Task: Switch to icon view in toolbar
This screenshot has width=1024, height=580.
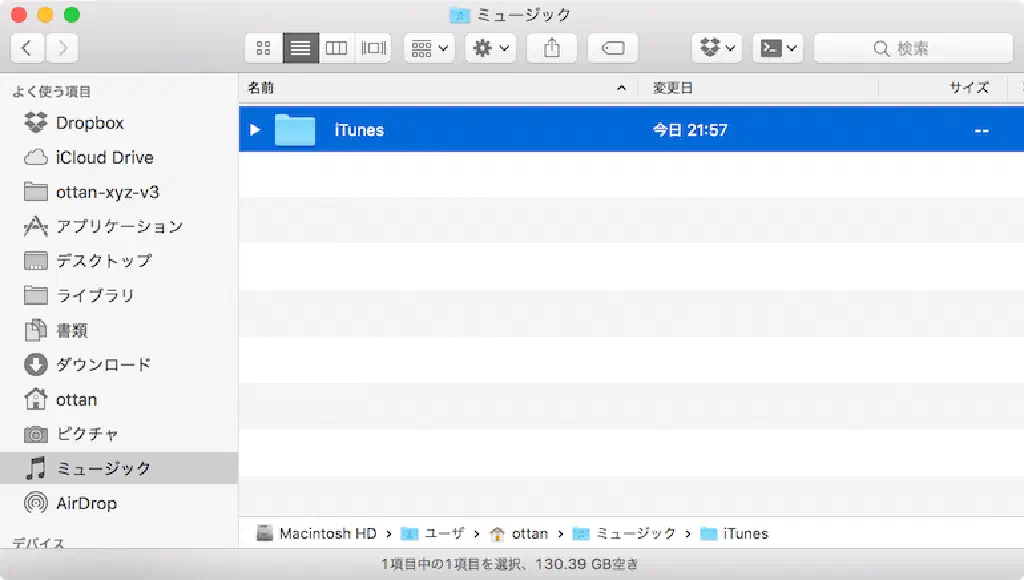Action: tap(264, 48)
